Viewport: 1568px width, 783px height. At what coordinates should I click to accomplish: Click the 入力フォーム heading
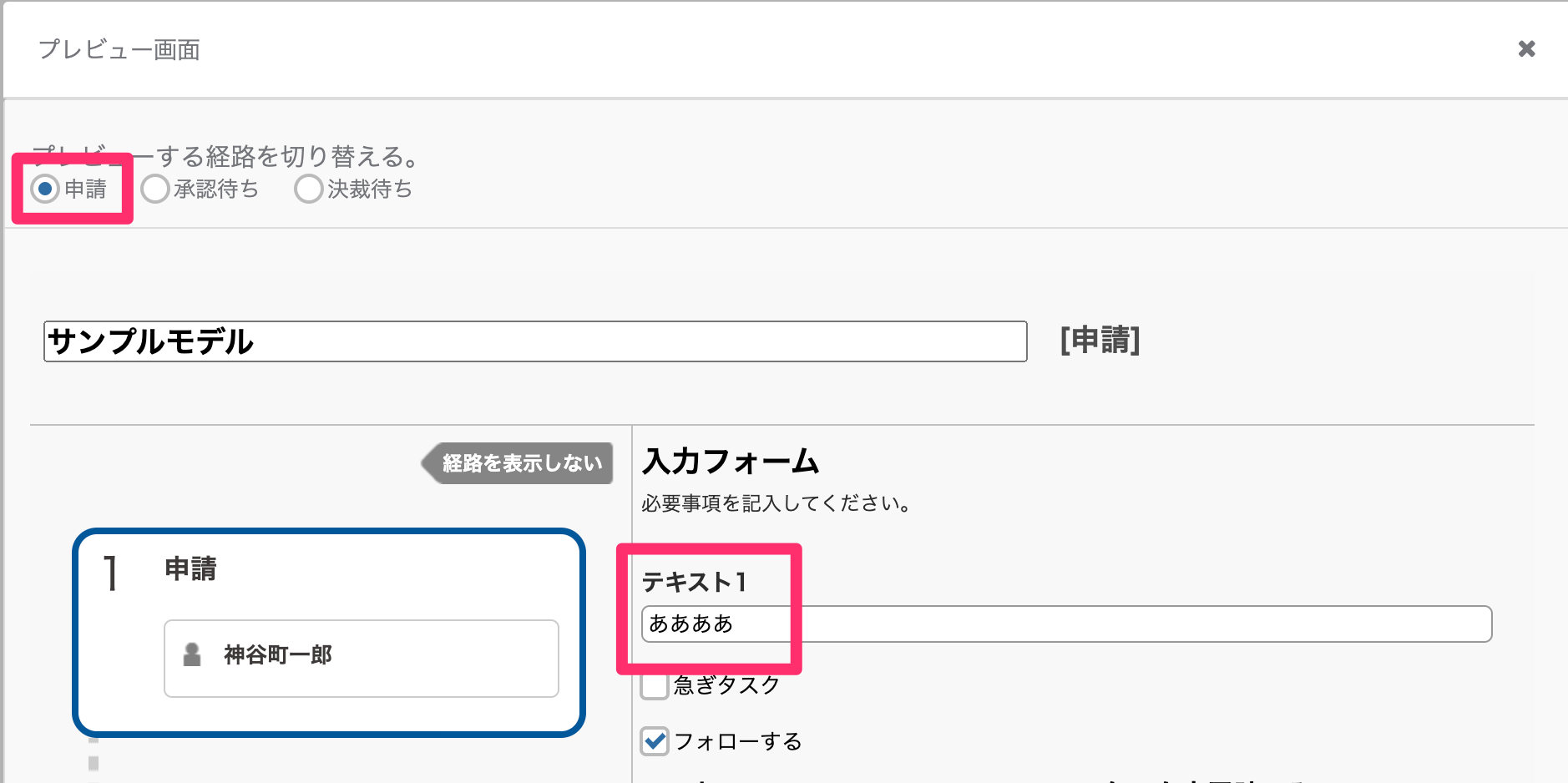click(731, 462)
